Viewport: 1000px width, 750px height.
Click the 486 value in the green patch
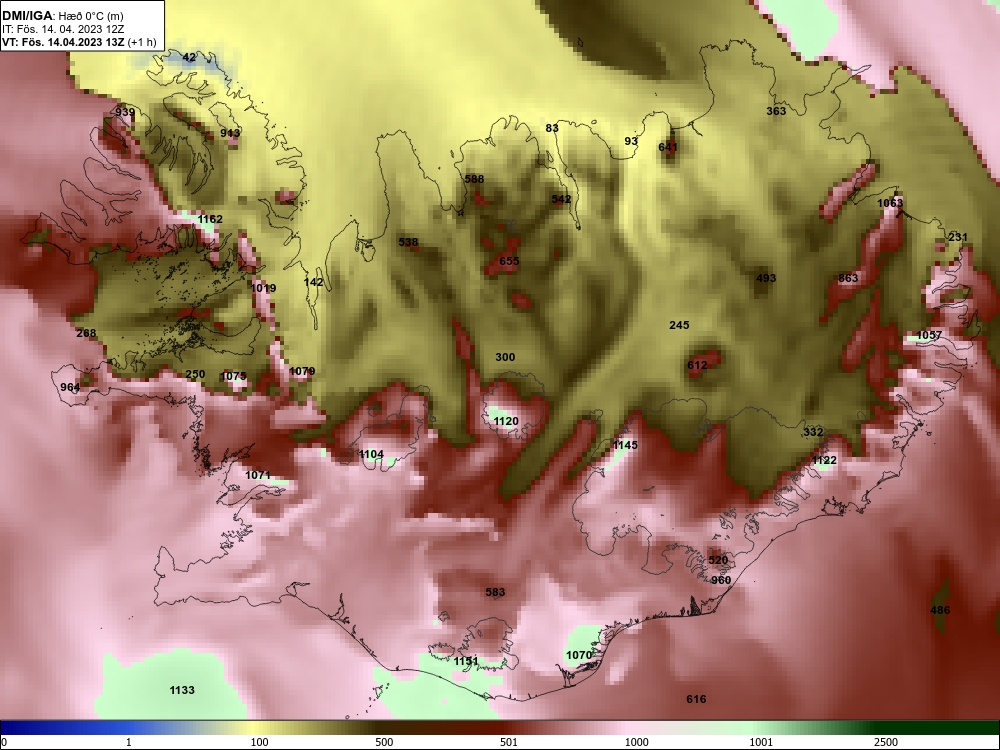[940, 610]
